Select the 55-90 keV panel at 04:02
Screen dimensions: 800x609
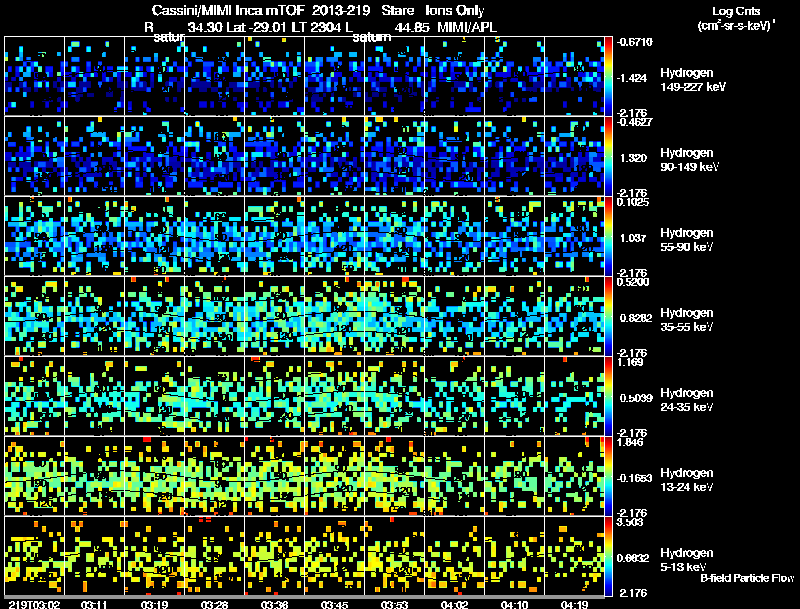[454, 236]
